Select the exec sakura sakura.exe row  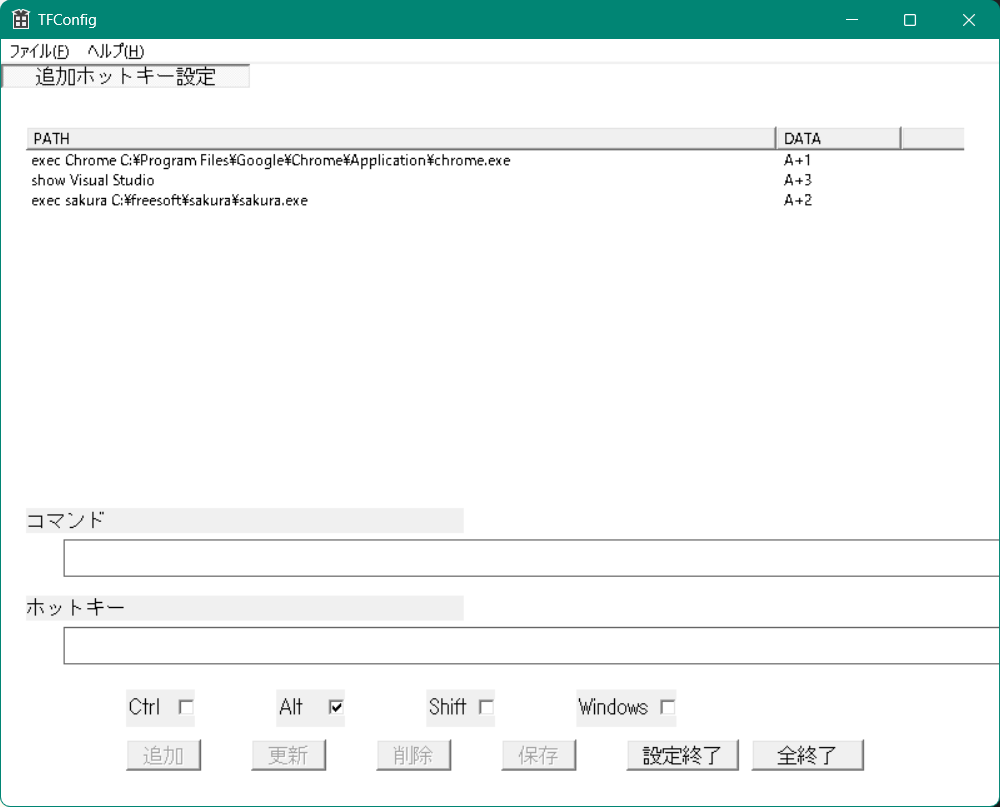pyautogui.click(x=170, y=200)
